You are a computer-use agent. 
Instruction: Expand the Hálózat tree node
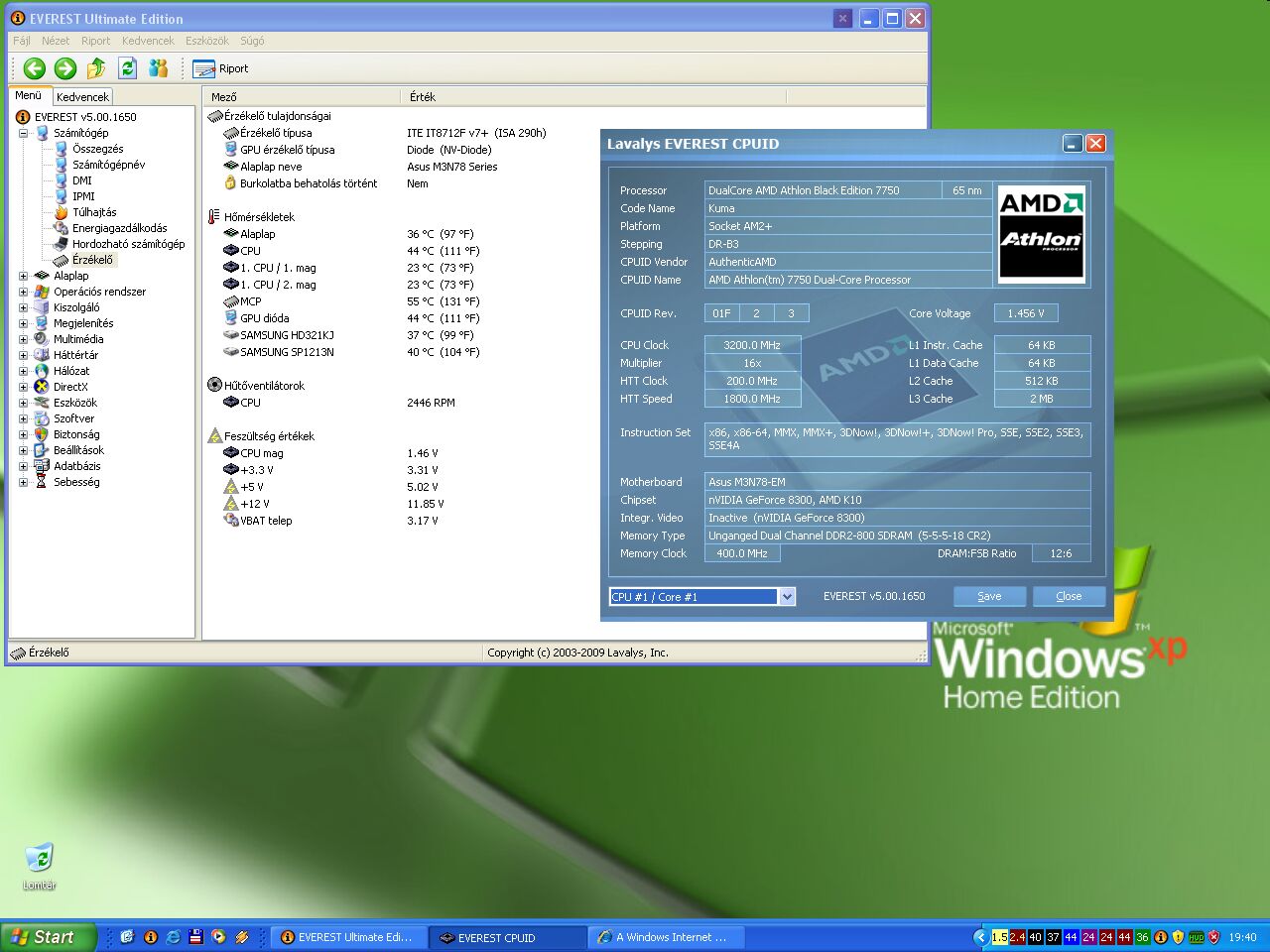coord(23,371)
